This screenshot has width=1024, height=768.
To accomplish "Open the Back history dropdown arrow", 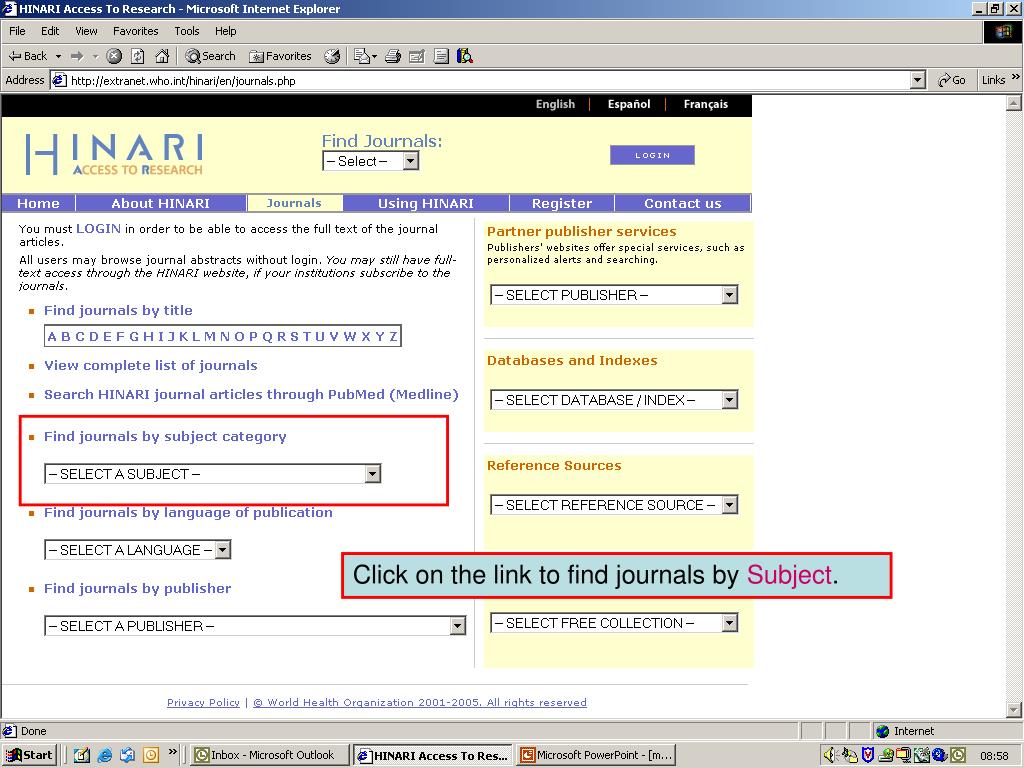I will pos(58,56).
